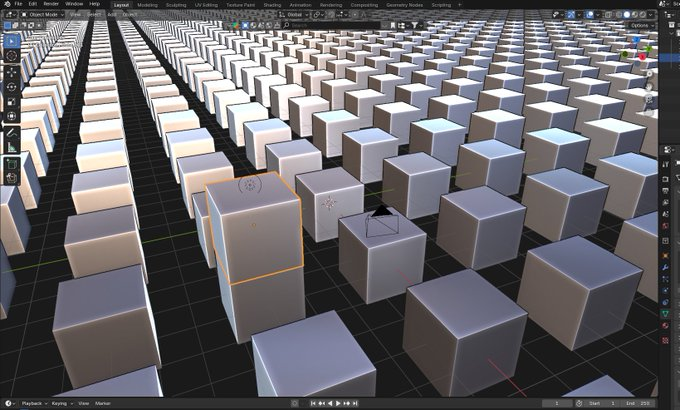This screenshot has width=680, height=410.
Task: Open the Modifiers wrench properties tab
Action: point(665,268)
